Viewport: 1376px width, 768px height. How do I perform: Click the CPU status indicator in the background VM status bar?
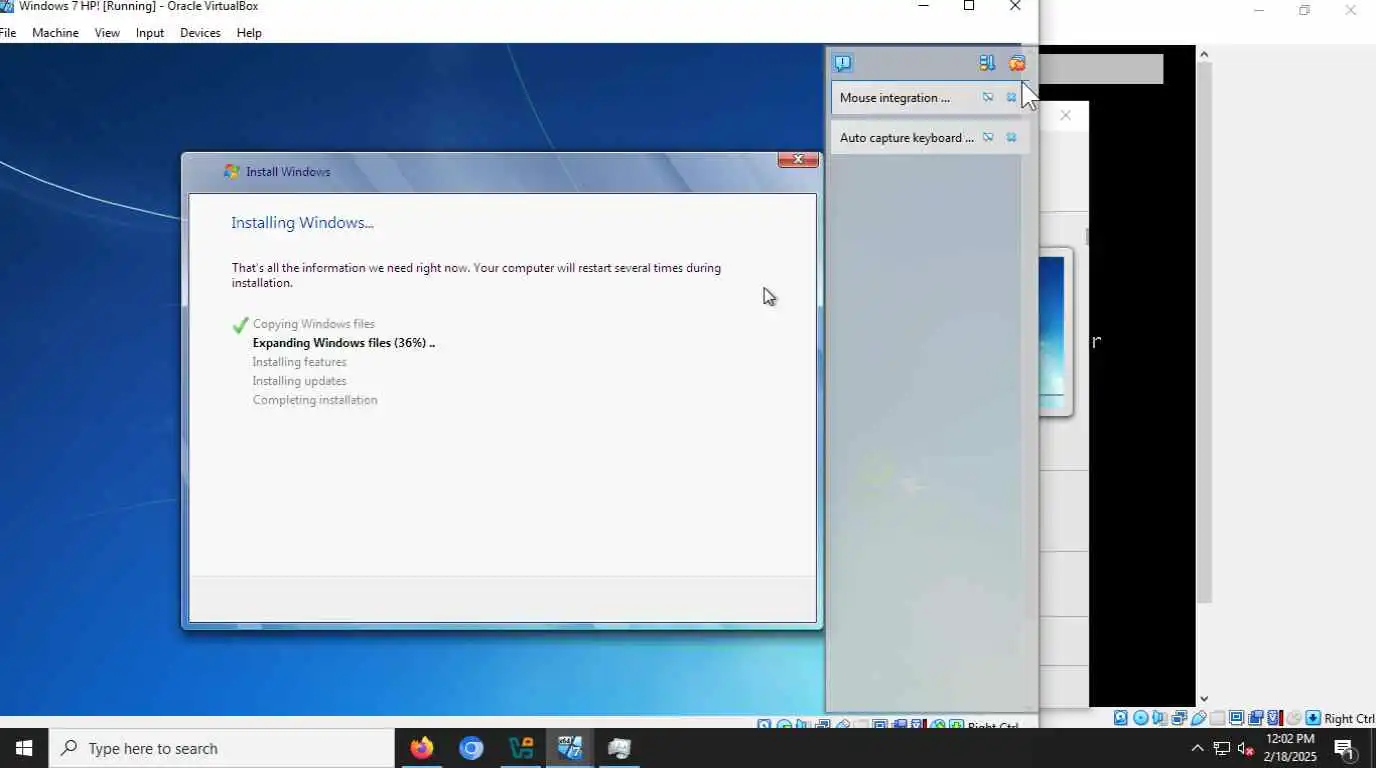1275,718
